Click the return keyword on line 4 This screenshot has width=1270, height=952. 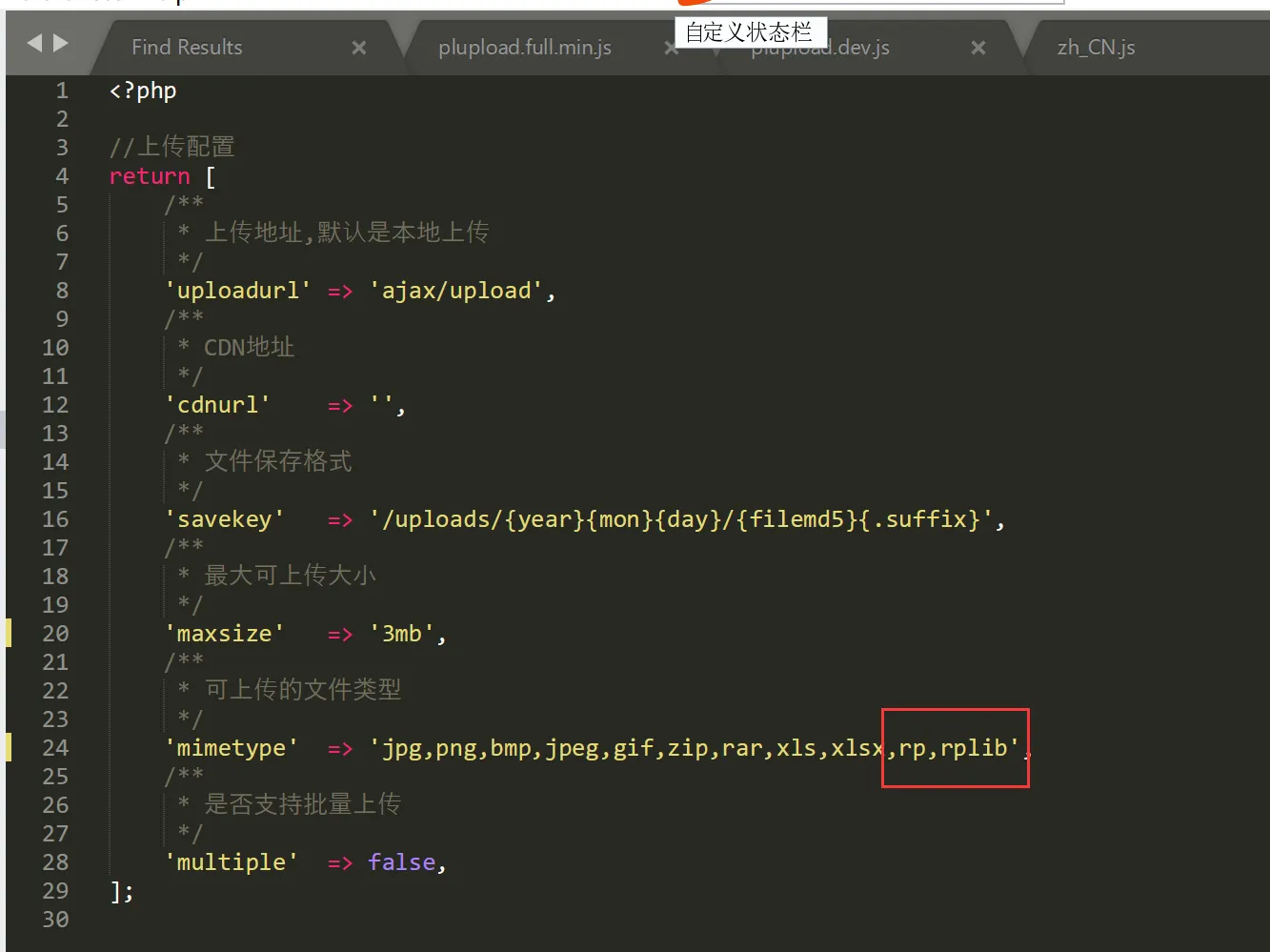click(x=150, y=176)
